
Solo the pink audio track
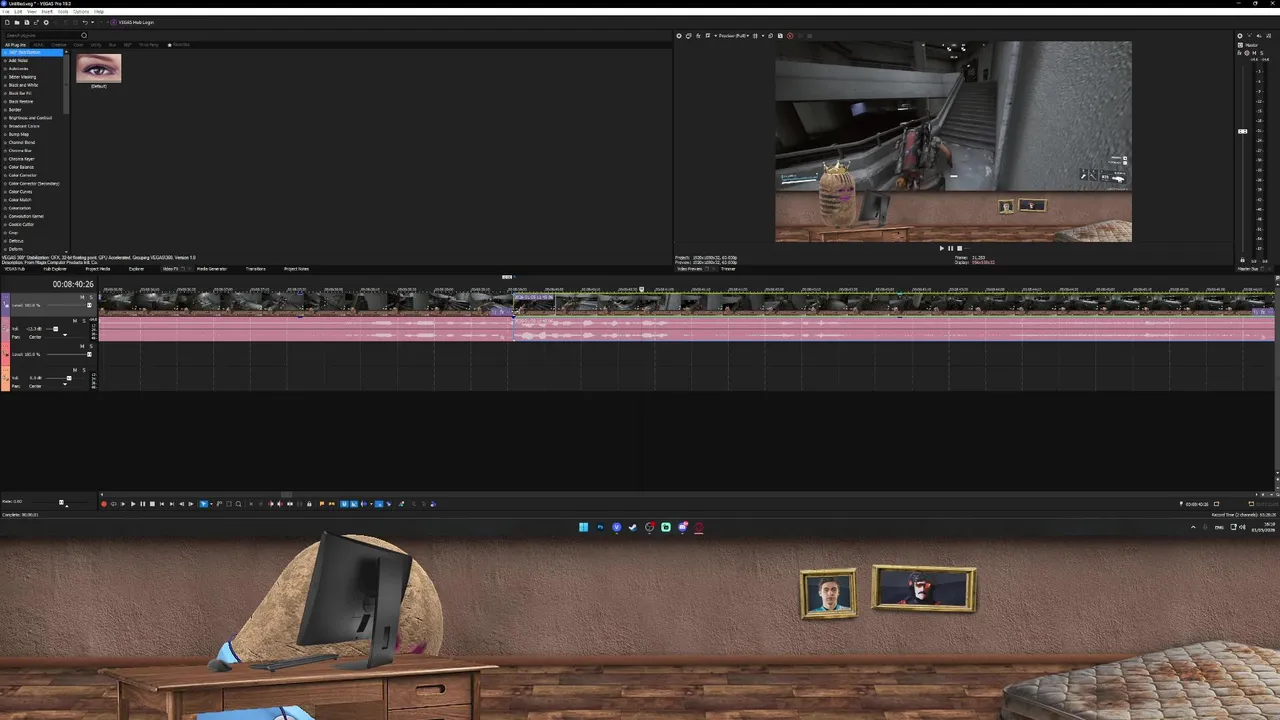coord(84,321)
